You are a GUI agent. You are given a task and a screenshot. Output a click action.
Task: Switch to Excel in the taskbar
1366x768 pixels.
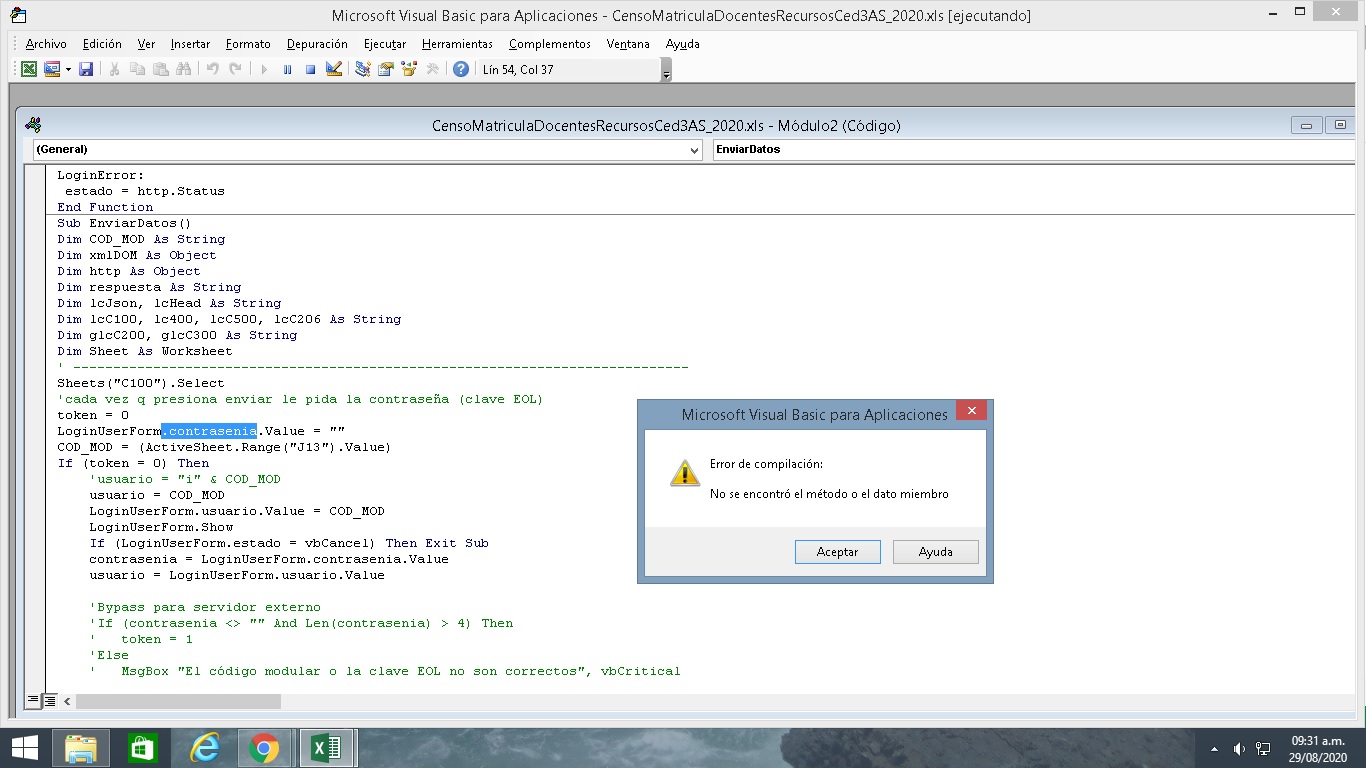point(326,748)
